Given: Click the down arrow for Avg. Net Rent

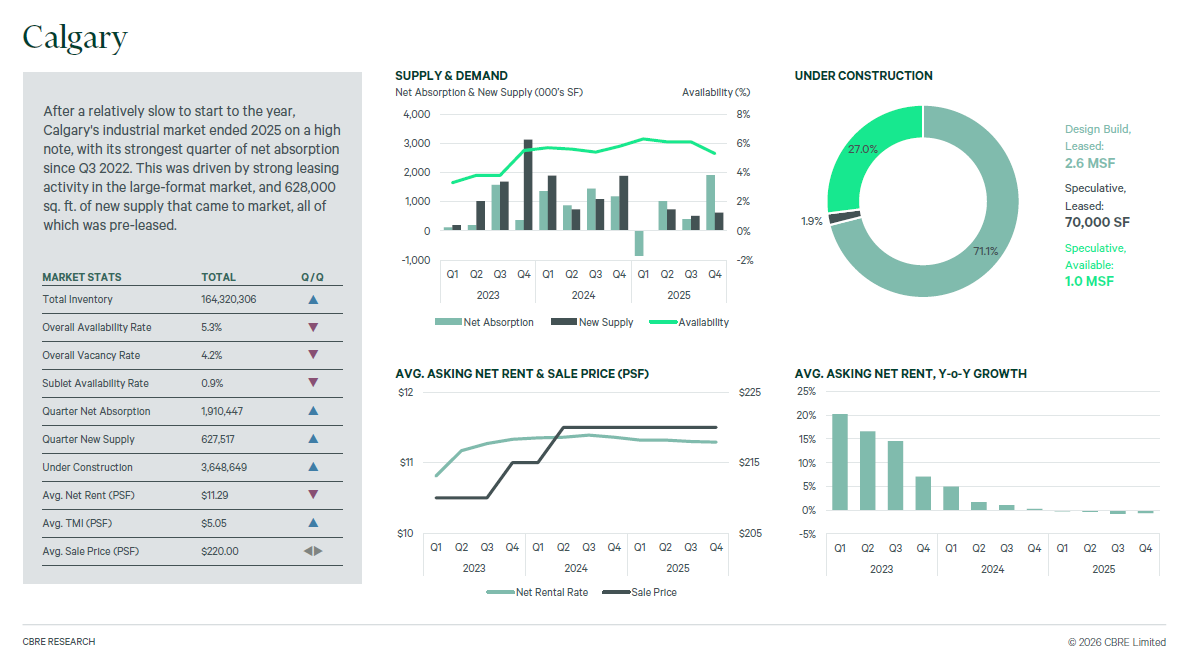Looking at the screenshot, I should click(313, 495).
